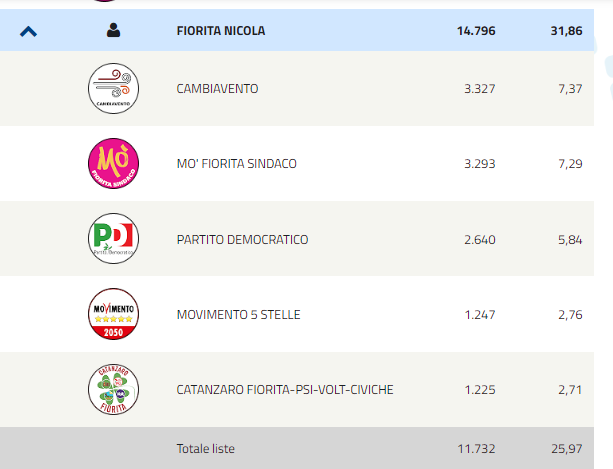The width and height of the screenshot is (613, 469).
Task: Click the 11.732 total list votes
Action: (x=476, y=449)
